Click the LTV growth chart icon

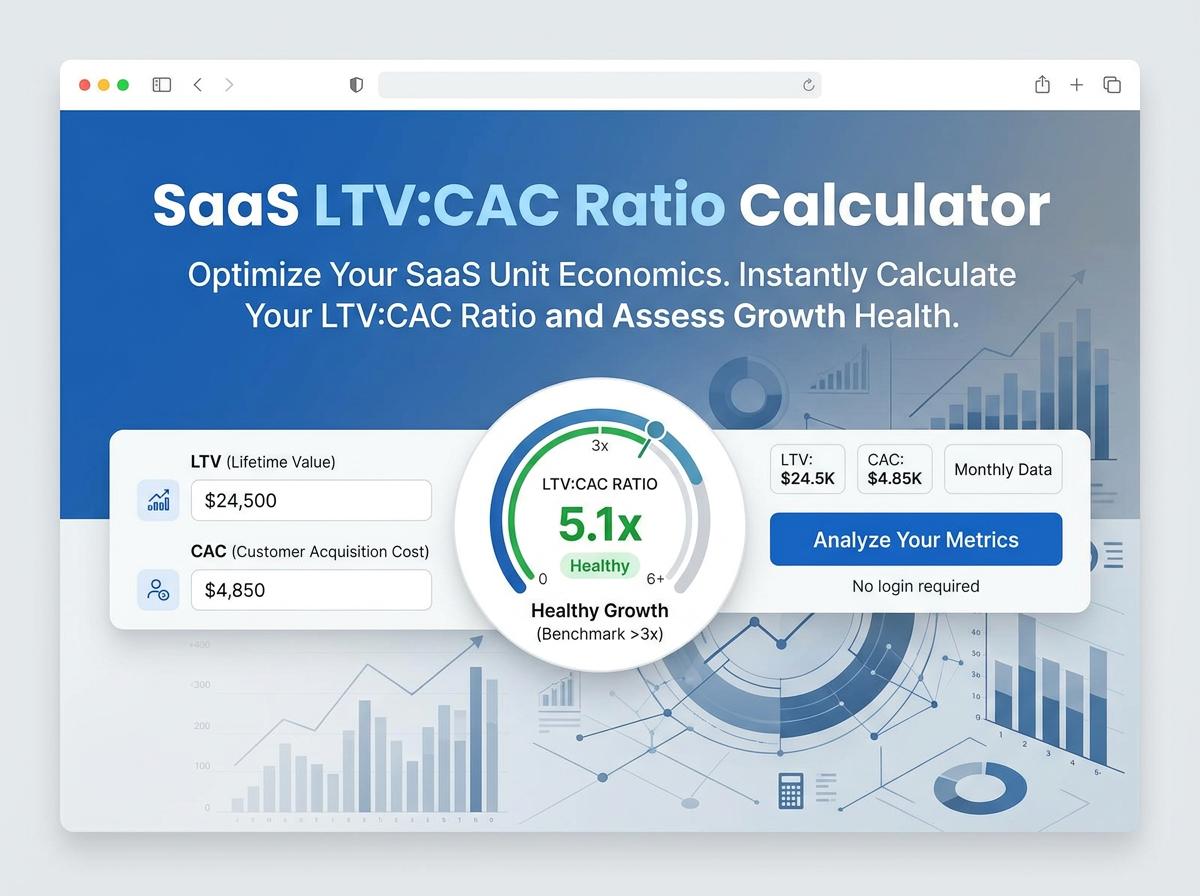pyautogui.click(x=158, y=500)
